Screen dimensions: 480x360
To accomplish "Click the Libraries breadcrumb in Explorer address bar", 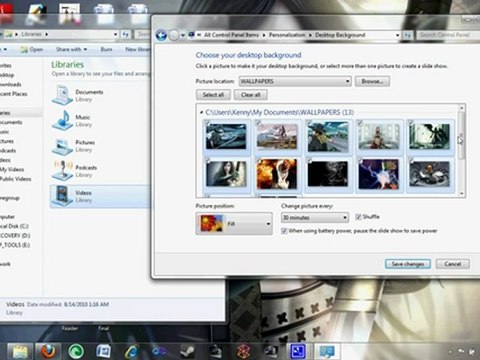I will pos(32,34).
